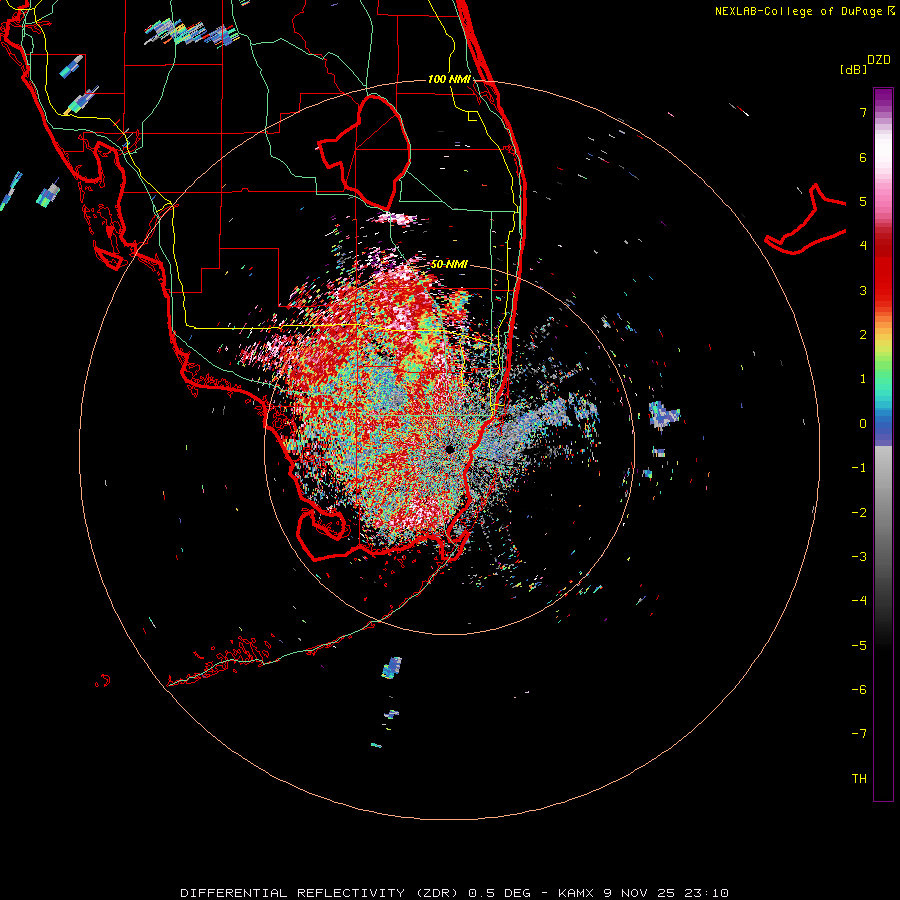The width and height of the screenshot is (900, 900).
Task: Click the 50 NMI range ring label
Action: point(449,264)
